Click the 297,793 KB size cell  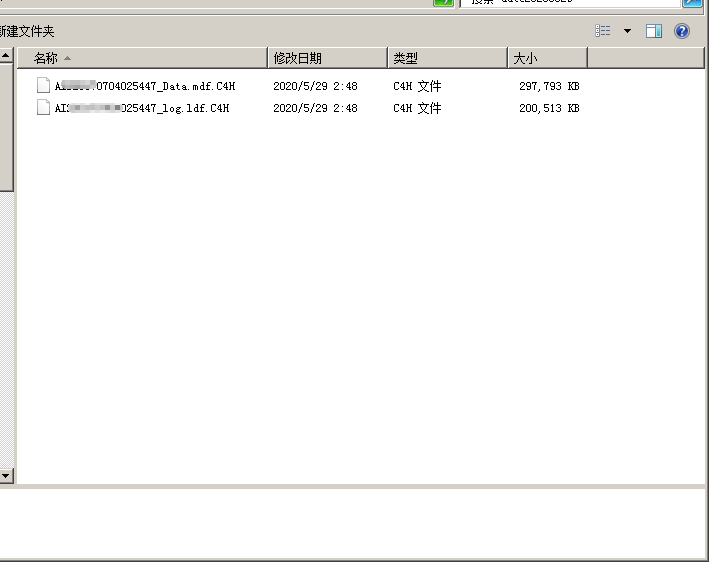[x=549, y=86]
